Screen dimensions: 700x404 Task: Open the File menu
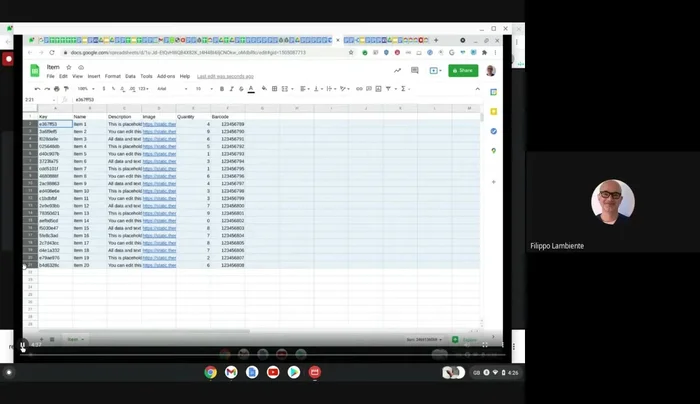pos(50,76)
